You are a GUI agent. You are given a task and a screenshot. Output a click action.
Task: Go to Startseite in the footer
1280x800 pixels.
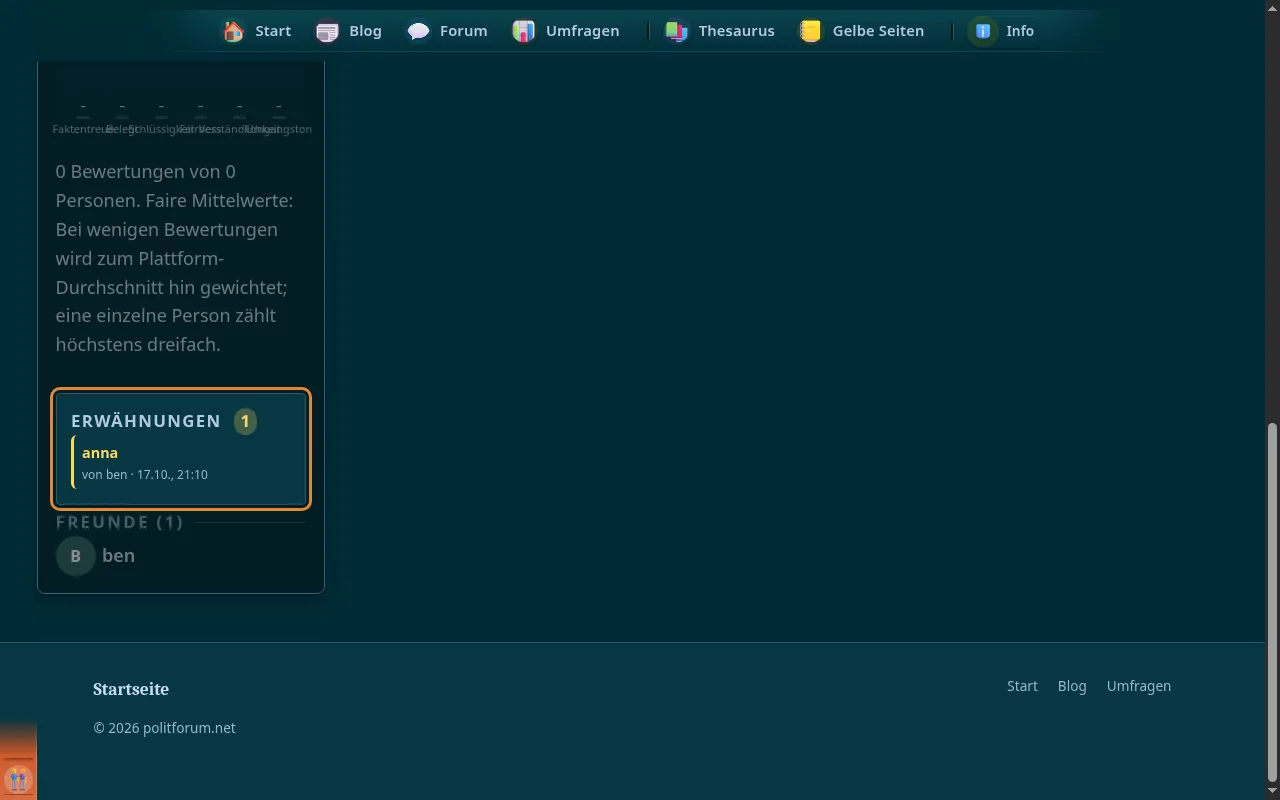click(131, 689)
